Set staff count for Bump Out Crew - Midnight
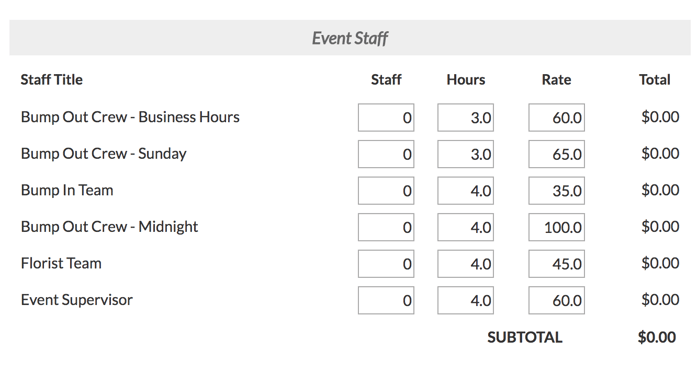 click(386, 227)
